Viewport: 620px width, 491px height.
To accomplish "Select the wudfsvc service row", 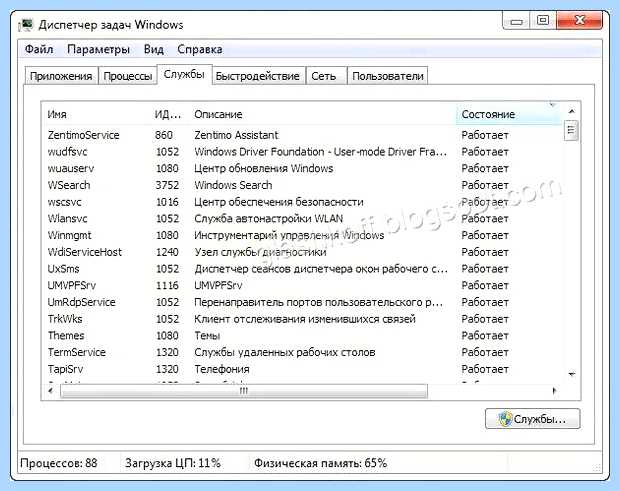I will click(x=302, y=152).
